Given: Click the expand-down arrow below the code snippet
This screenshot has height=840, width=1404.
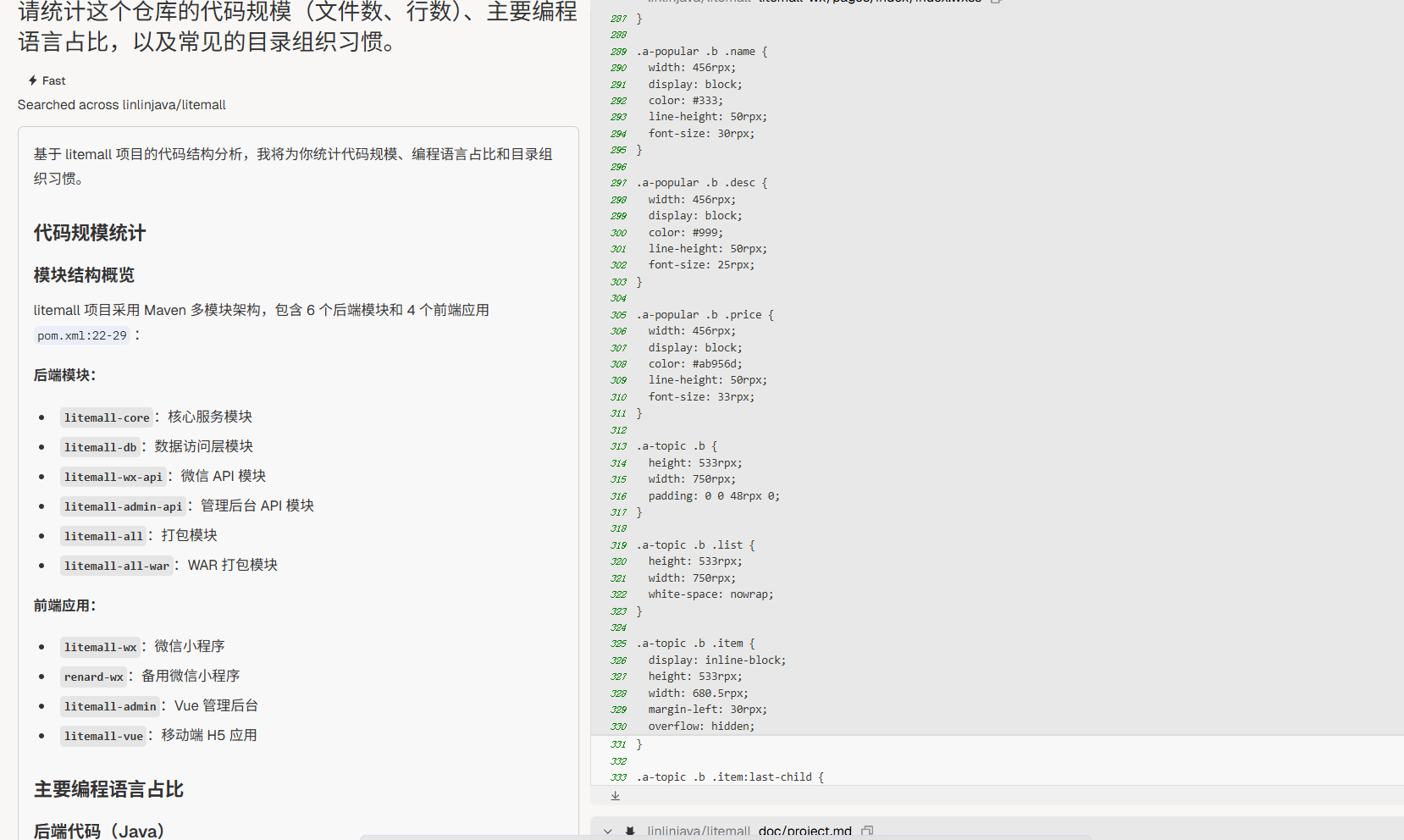Looking at the screenshot, I should tap(616, 796).
